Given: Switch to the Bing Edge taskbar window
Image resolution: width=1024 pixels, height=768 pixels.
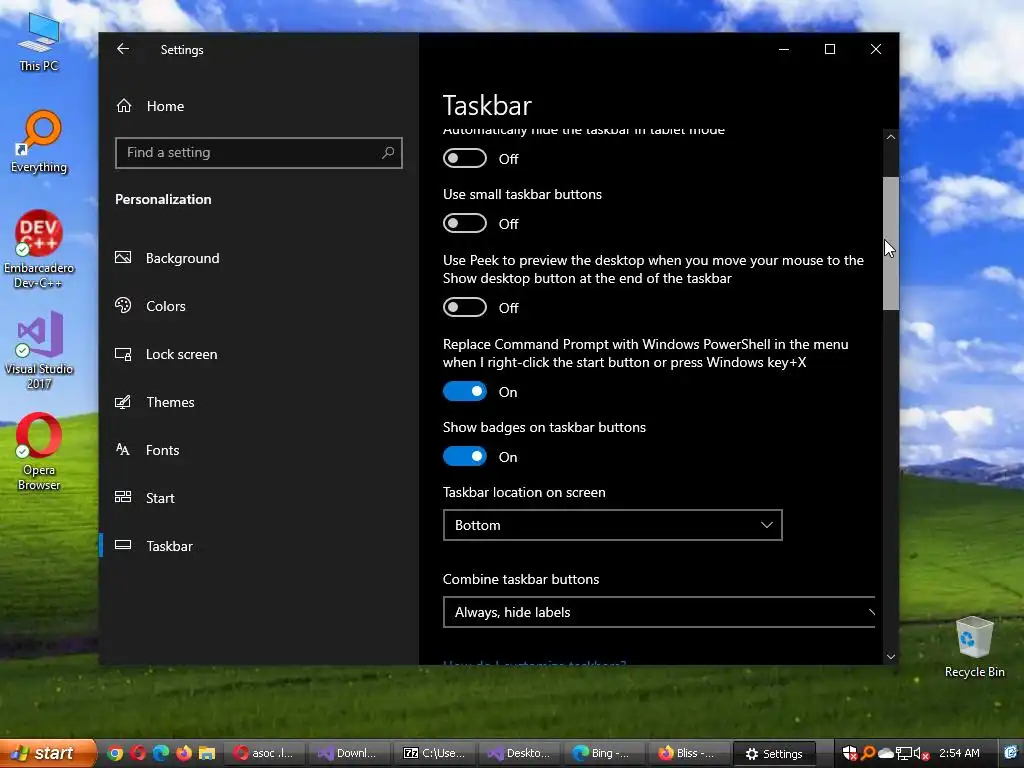Looking at the screenshot, I should coord(605,754).
